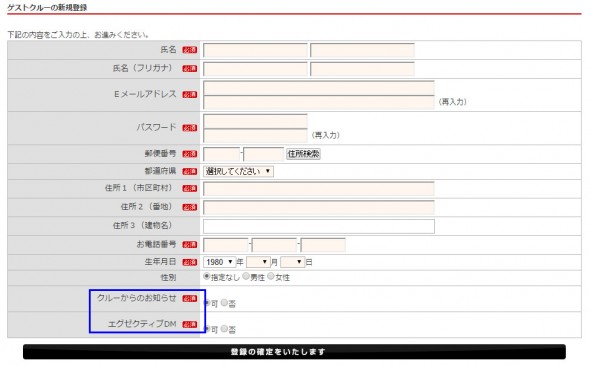The image size is (590, 366).
Task: Click the 必須 badge beside パスワード
Action: 190,128
